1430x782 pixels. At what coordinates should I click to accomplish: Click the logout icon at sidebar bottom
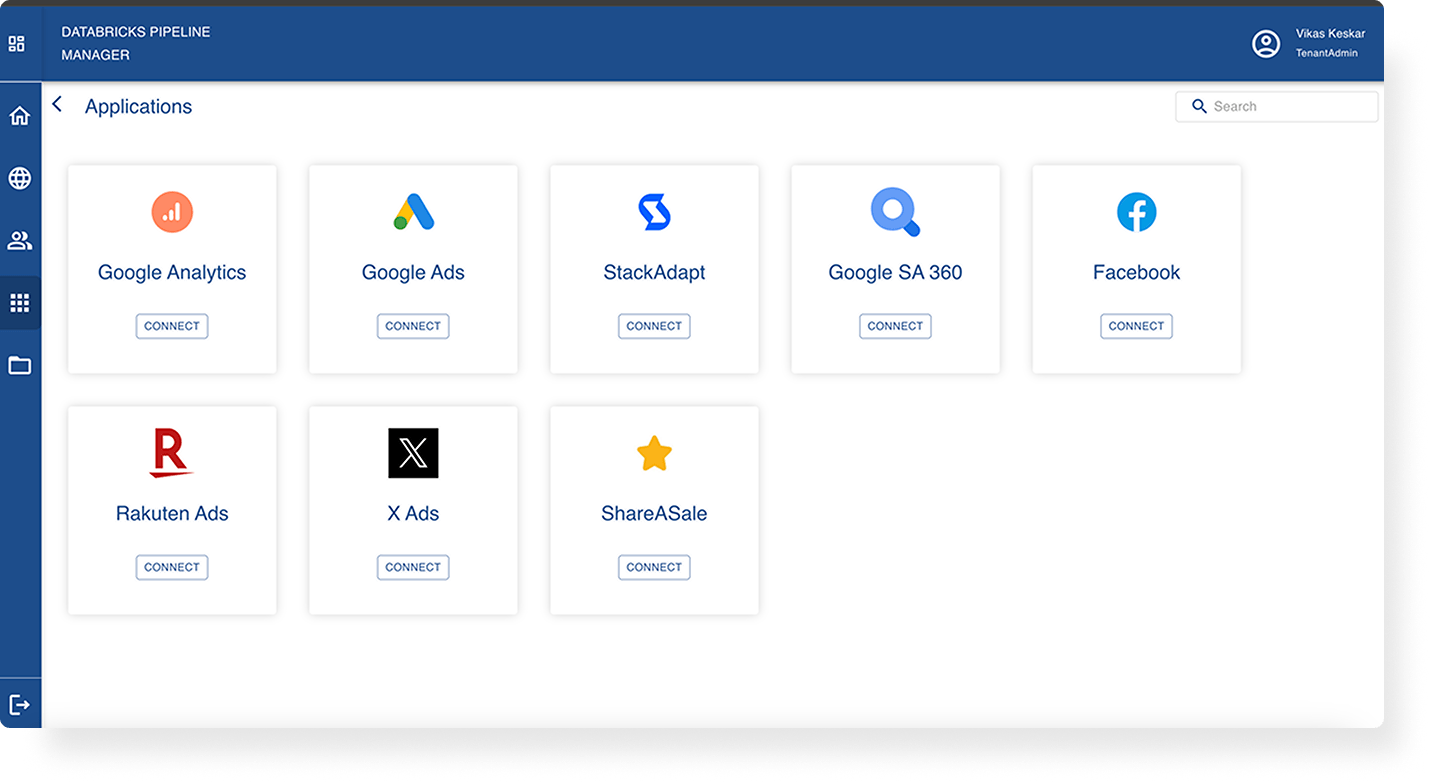19,705
